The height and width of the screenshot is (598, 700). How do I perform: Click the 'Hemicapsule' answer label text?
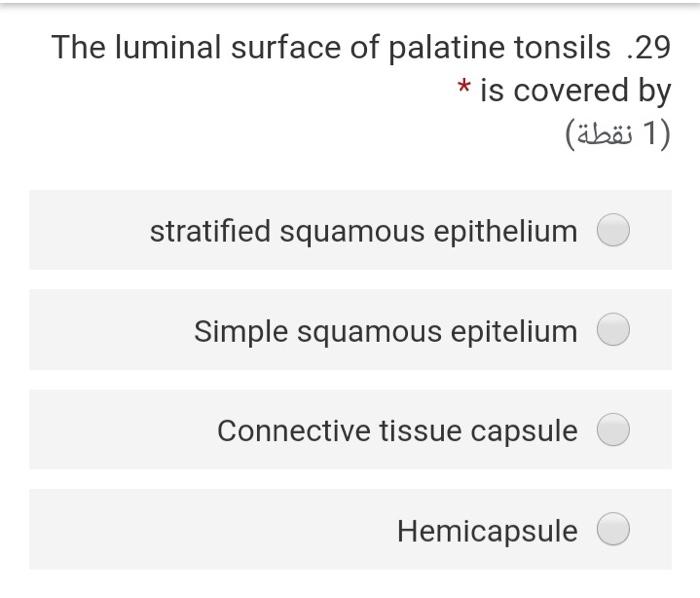[487, 529]
